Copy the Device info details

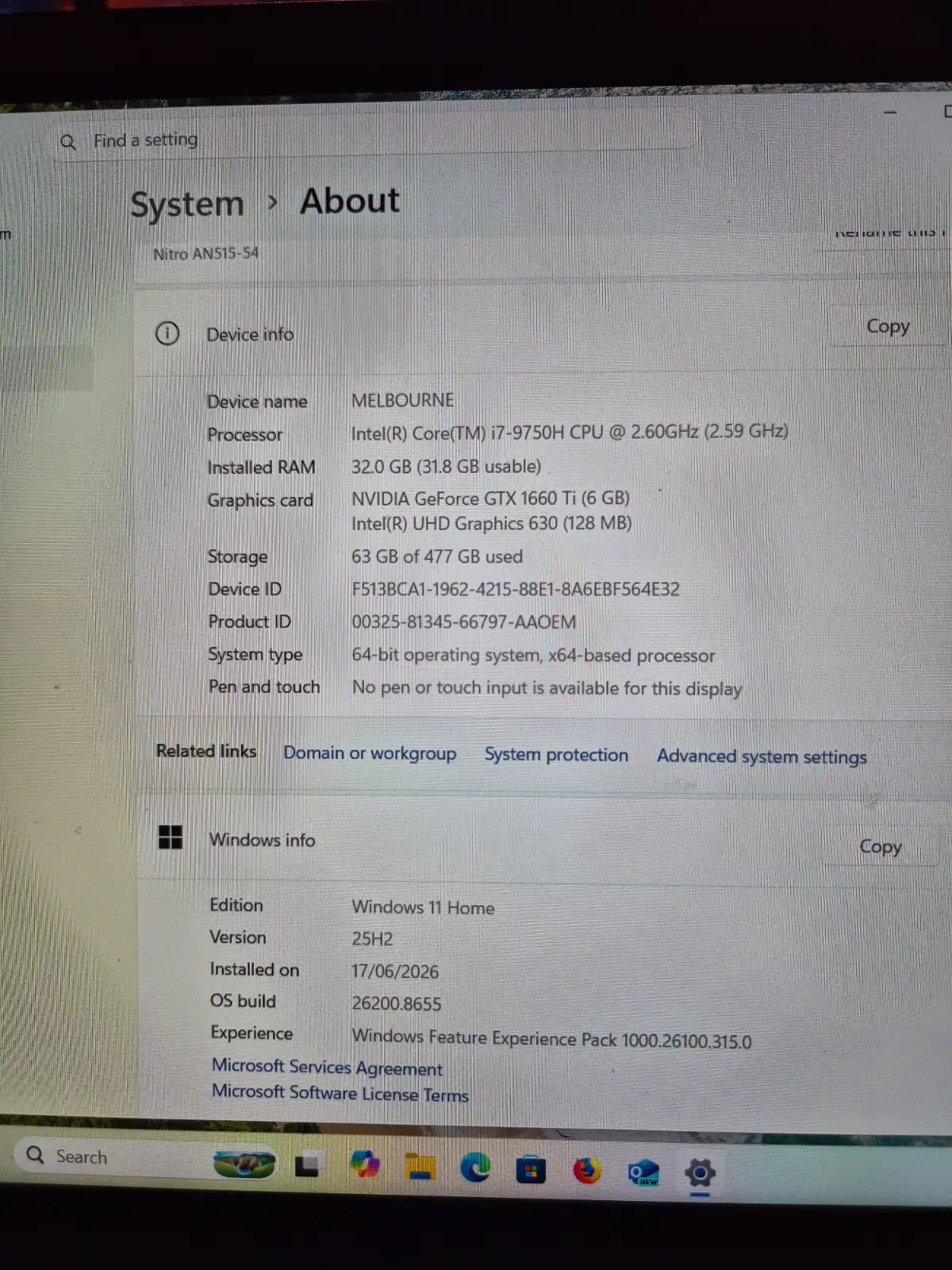tap(888, 326)
